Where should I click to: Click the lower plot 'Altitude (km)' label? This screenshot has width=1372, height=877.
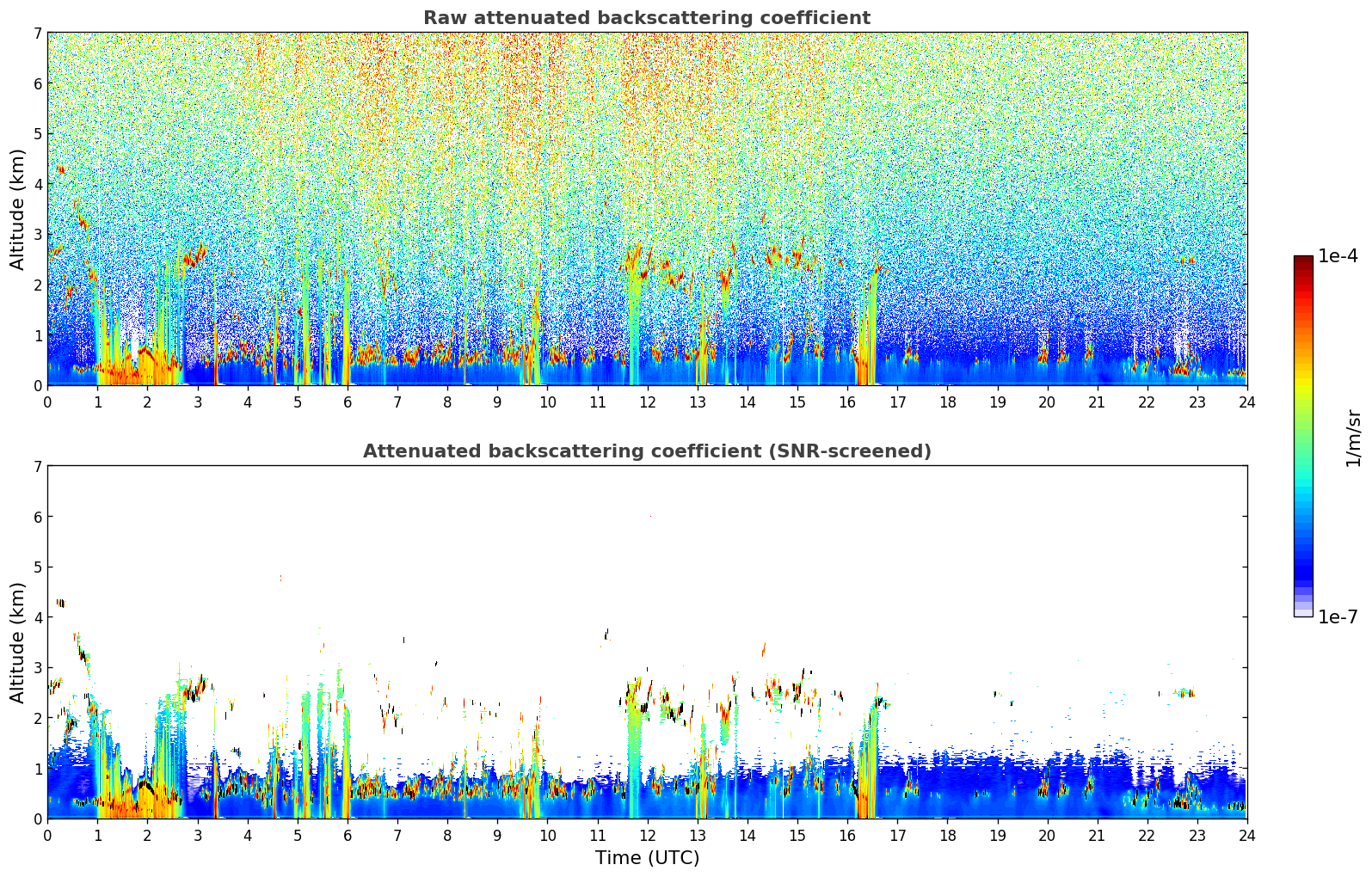pyautogui.click(x=18, y=642)
